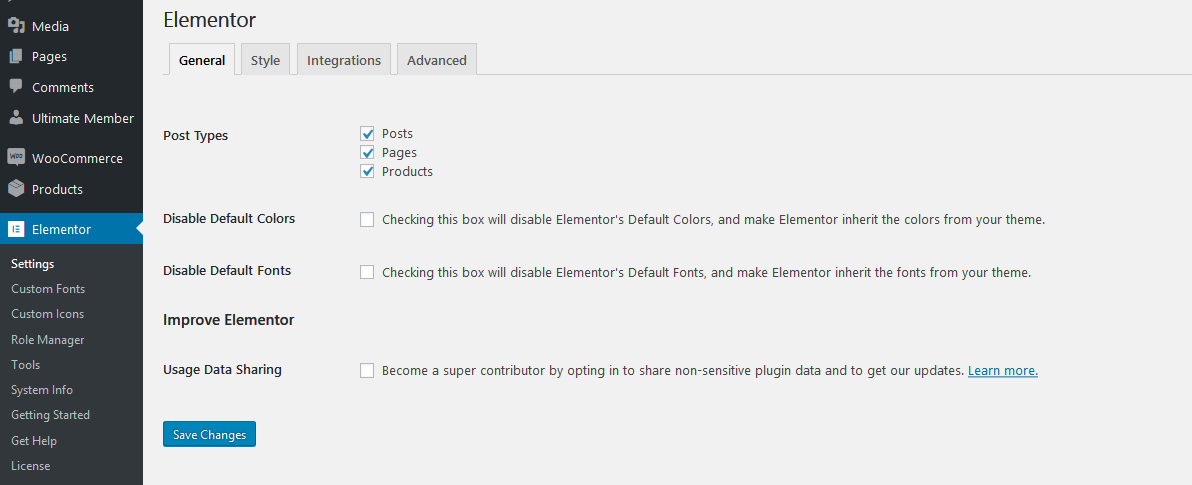The image size is (1192, 485).
Task: Uncheck the Products post type checkbox
Action: tap(367, 171)
